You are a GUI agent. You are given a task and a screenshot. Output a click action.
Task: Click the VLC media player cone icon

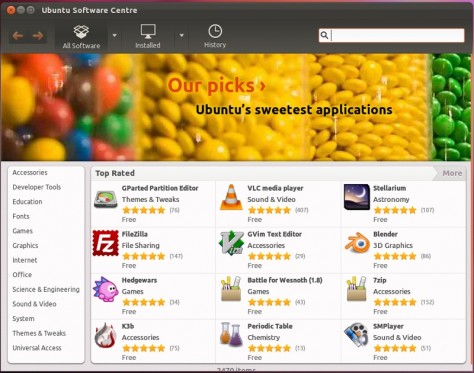[231, 197]
